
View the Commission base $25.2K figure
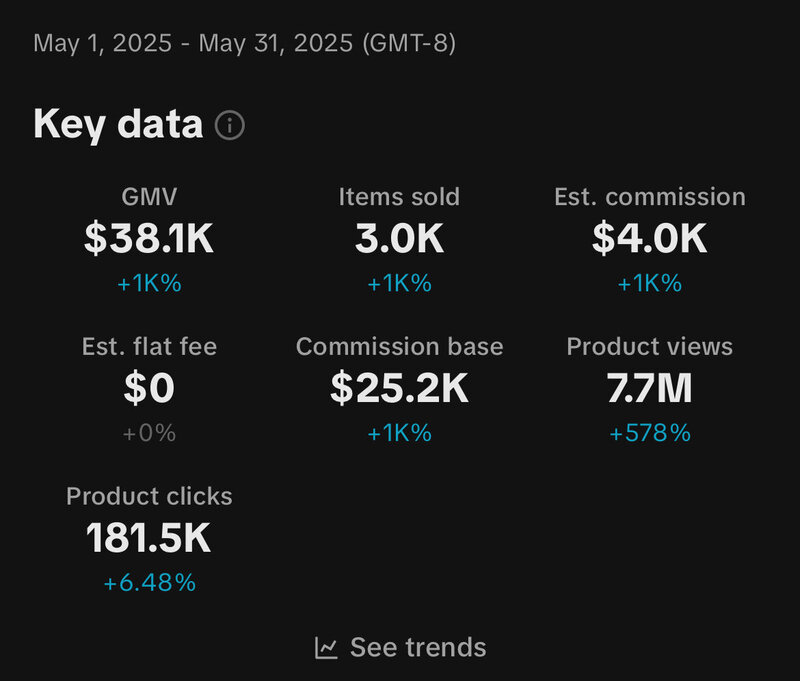pos(399,388)
